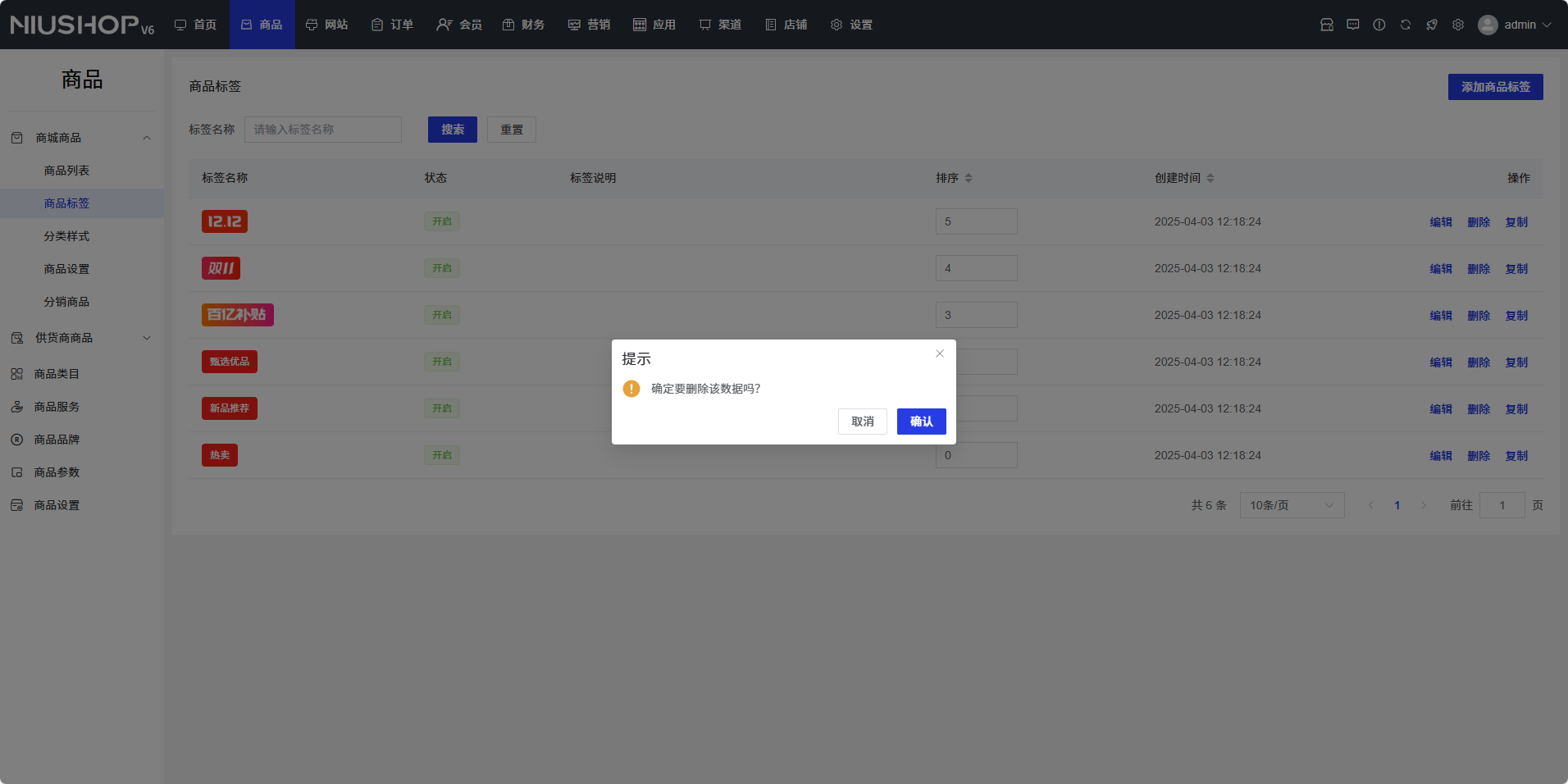Open the 渠道 top menu
The width and height of the screenshot is (1568, 784).
(x=721, y=25)
